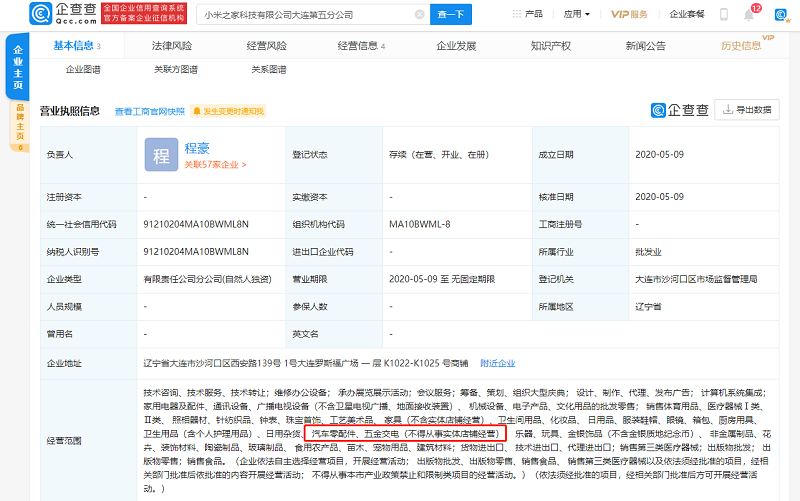Switch to 企业发展 tab
This screenshot has height=501, width=800.
pyautogui.click(x=456, y=45)
